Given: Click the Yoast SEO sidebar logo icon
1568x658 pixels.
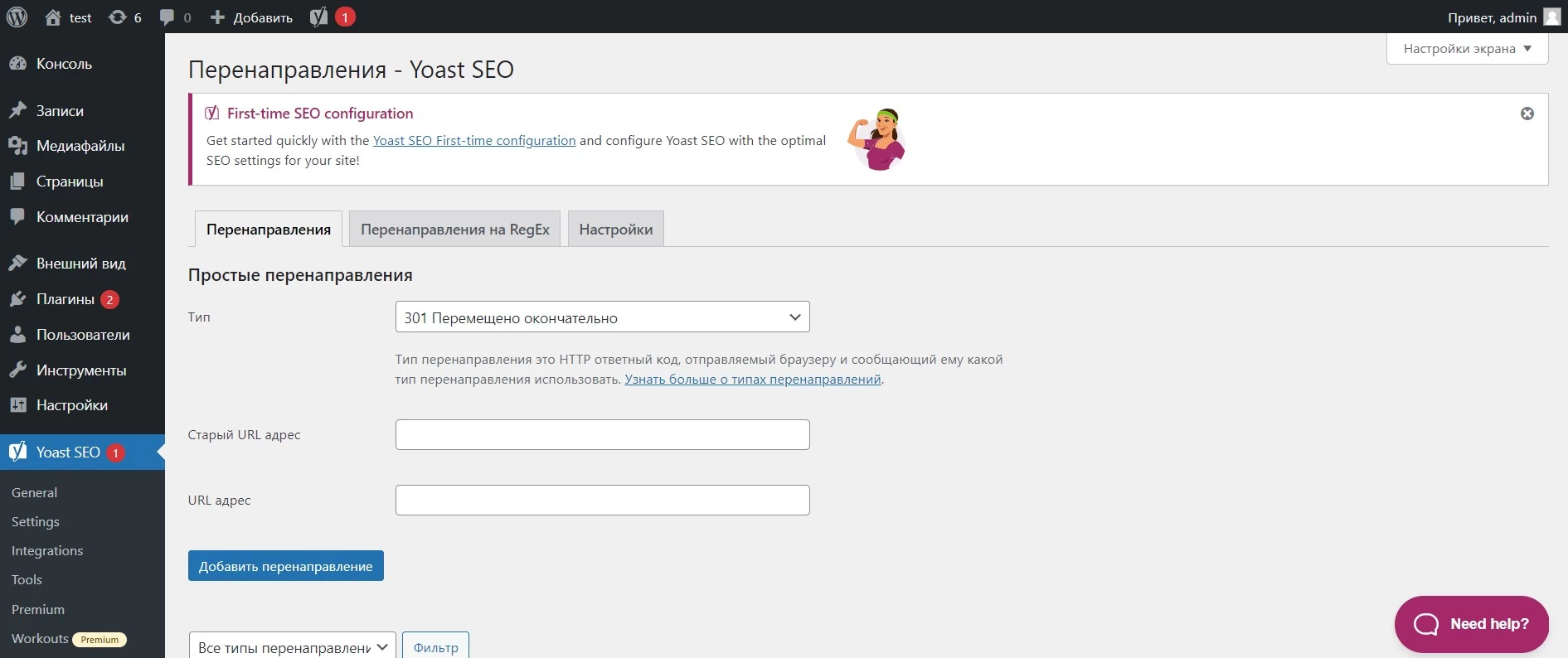Looking at the screenshot, I should point(17,452).
